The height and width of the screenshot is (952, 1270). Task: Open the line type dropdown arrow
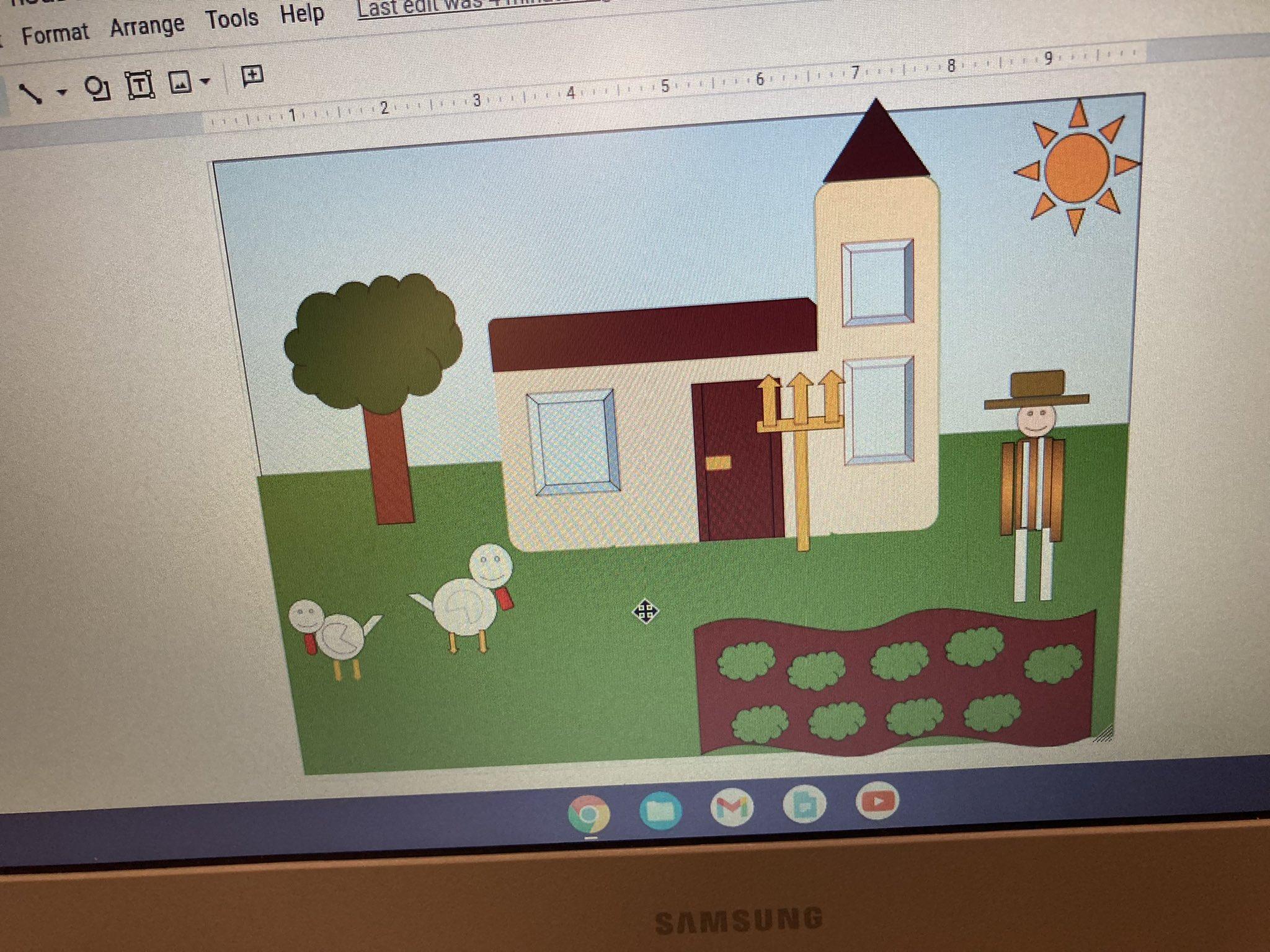click(x=61, y=93)
